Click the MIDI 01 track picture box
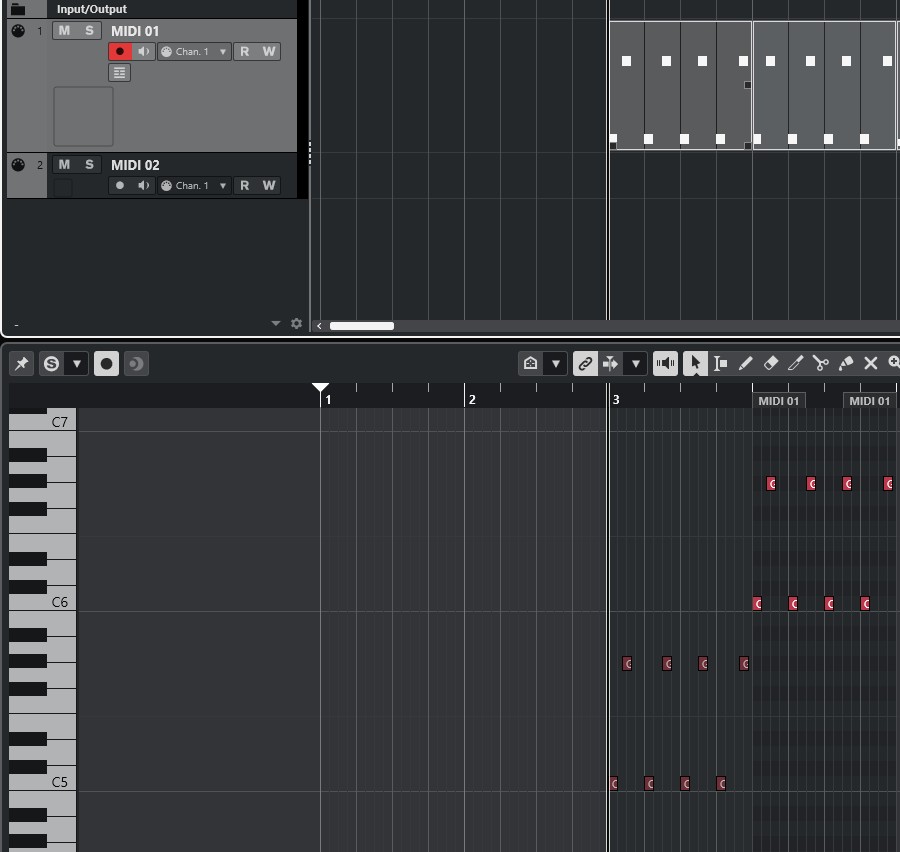Image resolution: width=900 pixels, height=852 pixels. click(83, 117)
